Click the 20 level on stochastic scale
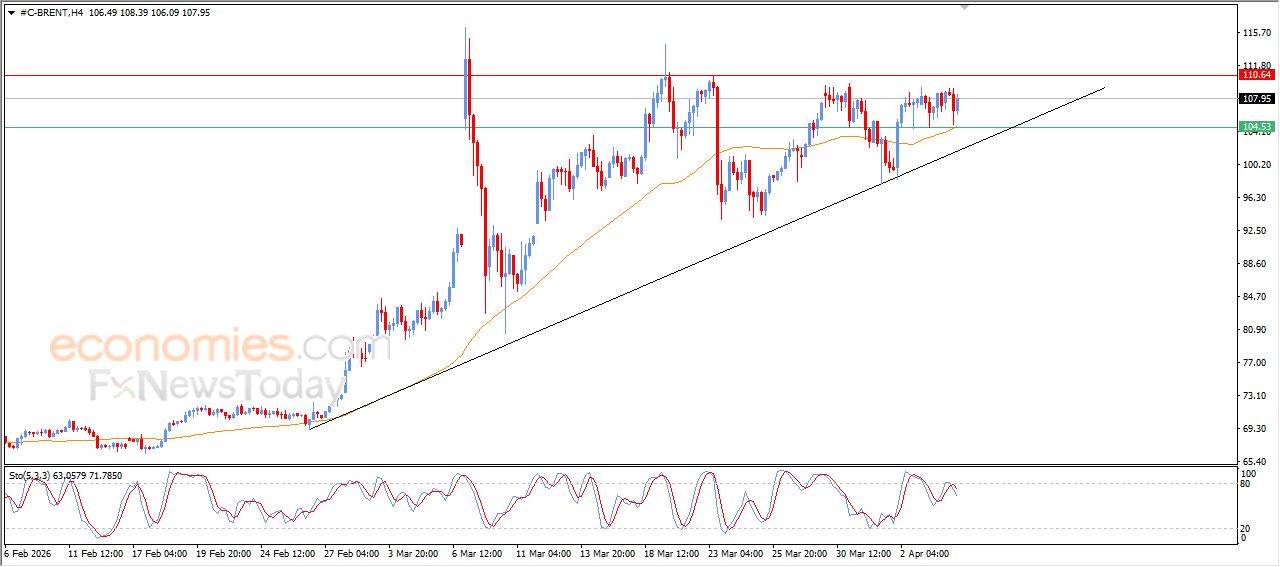 click(x=1246, y=528)
